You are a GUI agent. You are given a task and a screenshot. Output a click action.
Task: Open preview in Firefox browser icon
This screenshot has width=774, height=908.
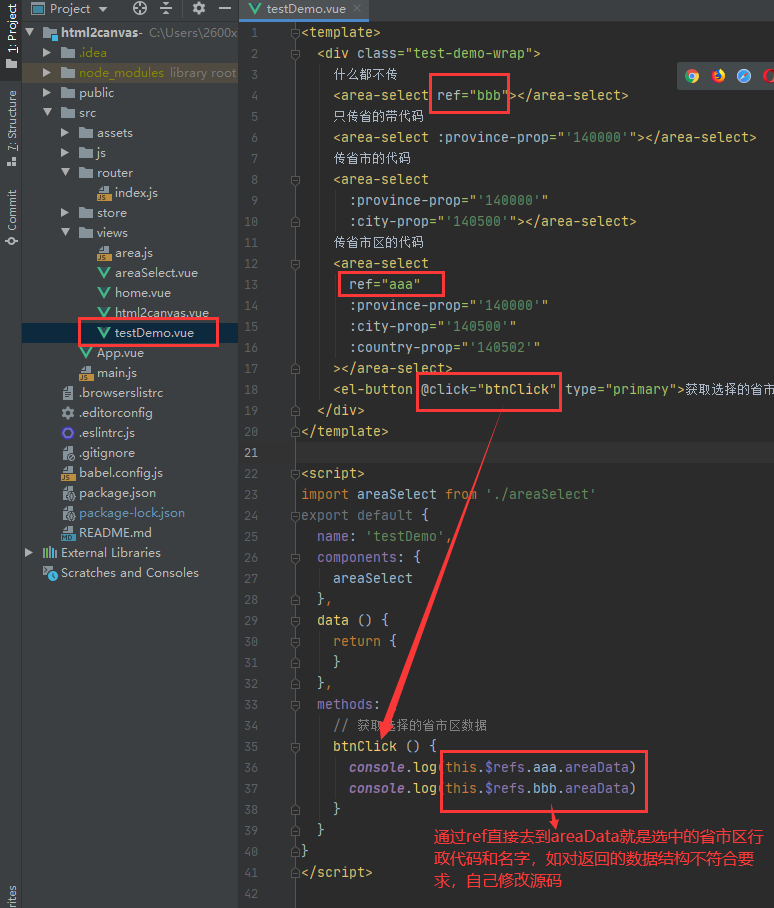[718, 76]
